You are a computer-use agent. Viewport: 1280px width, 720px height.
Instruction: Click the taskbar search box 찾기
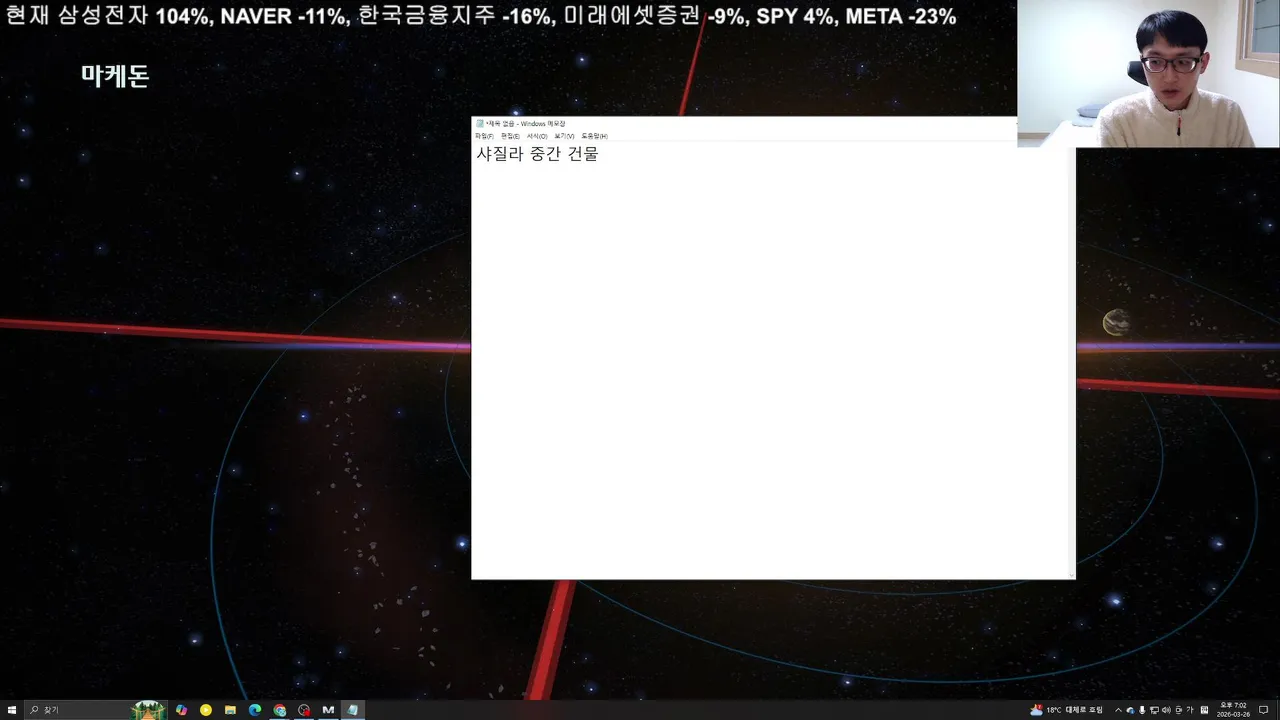click(95, 710)
